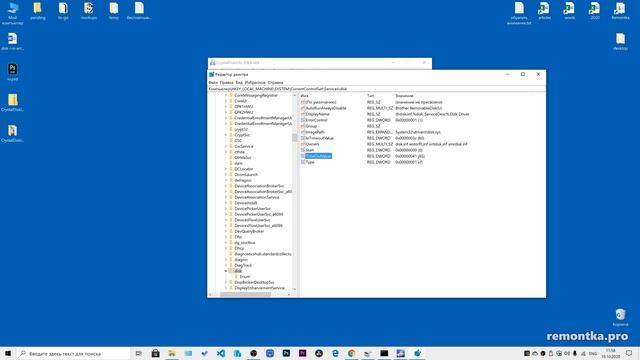Click the tree pane scroll-down arrow
This screenshot has height=360, width=640.
point(295,289)
